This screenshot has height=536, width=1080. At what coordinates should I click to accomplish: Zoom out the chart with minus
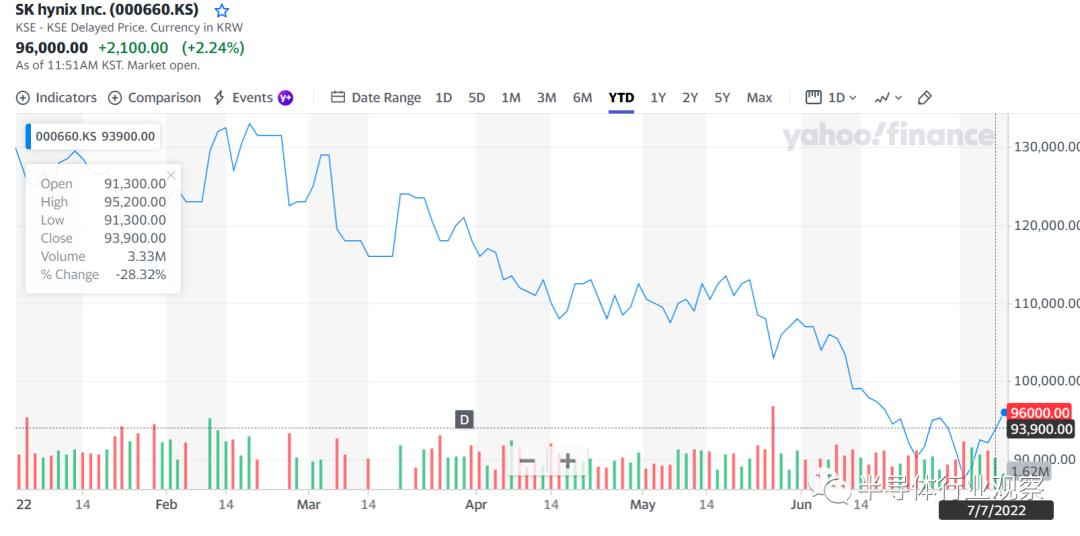click(x=527, y=461)
